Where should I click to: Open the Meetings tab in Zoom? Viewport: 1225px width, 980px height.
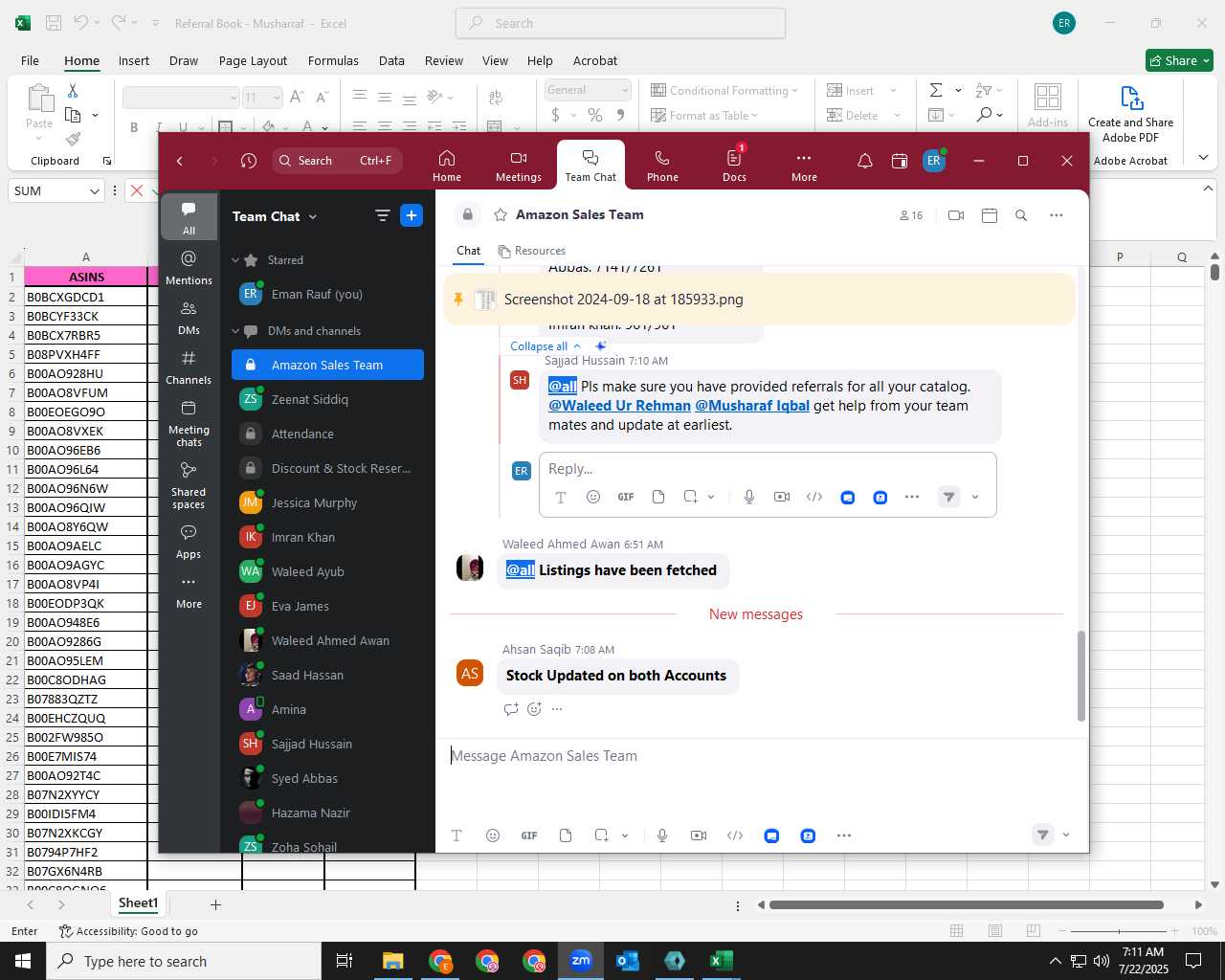(519, 166)
